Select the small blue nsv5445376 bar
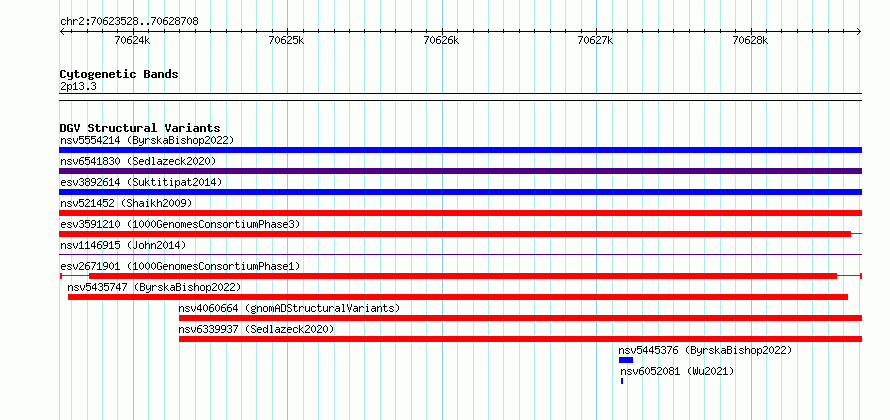Screen dimensions: 890x420 point(625,360)
